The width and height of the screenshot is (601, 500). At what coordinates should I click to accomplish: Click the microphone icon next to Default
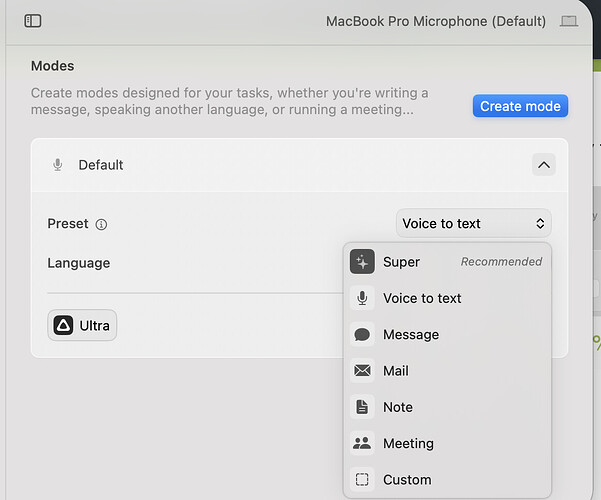coord(58,165)
